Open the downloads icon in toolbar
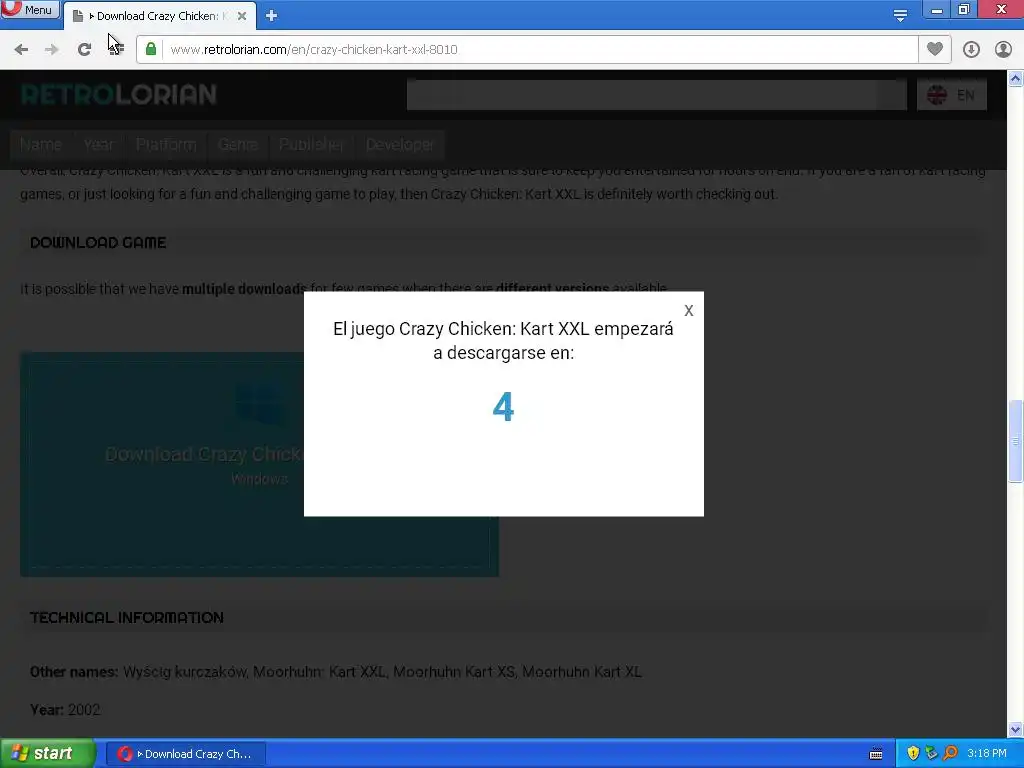Image resolution: width=1024 pixels, height=768 pixels. (971, 50)
